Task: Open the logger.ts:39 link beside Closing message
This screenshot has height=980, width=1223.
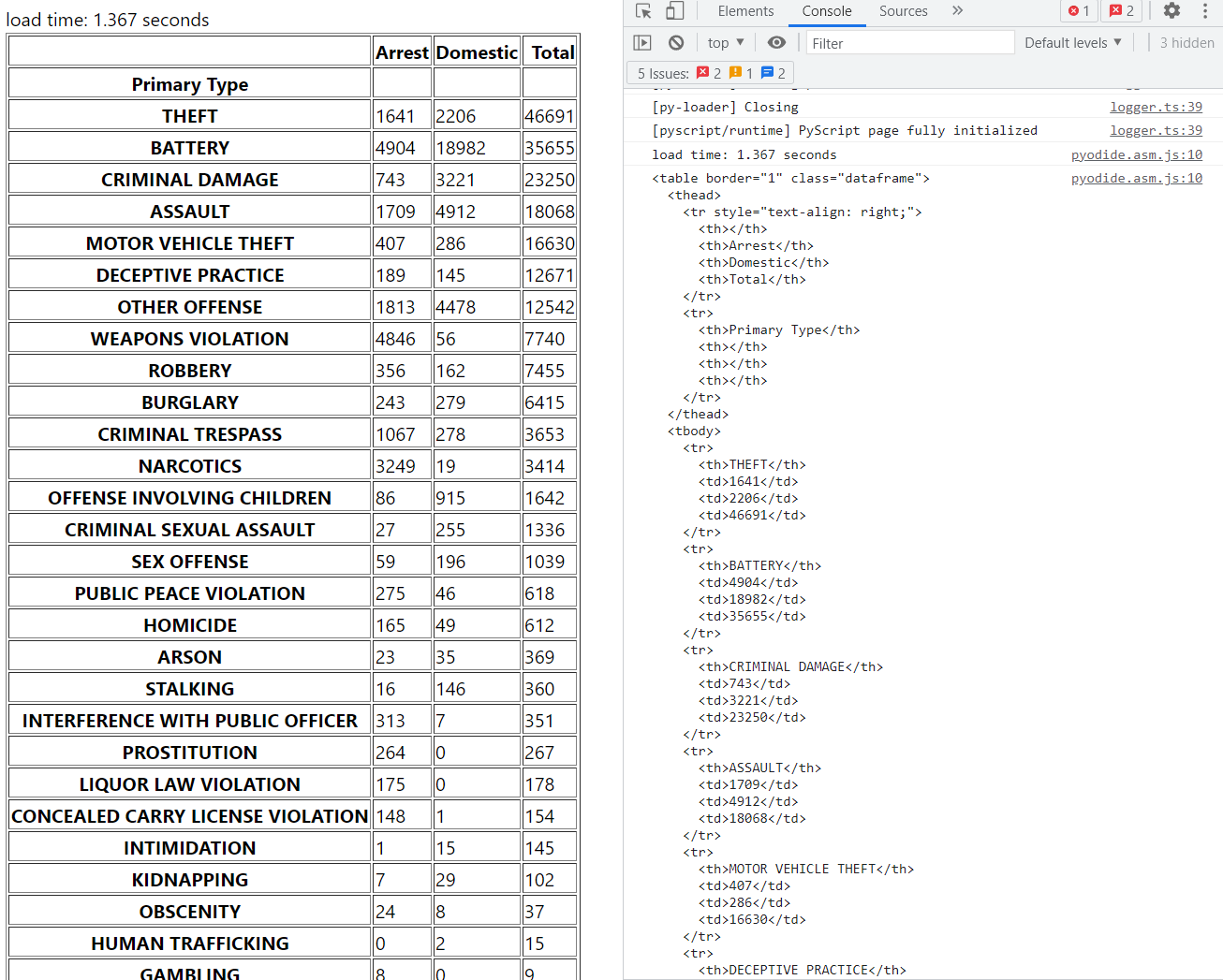Action: [x=1156, y=108]
